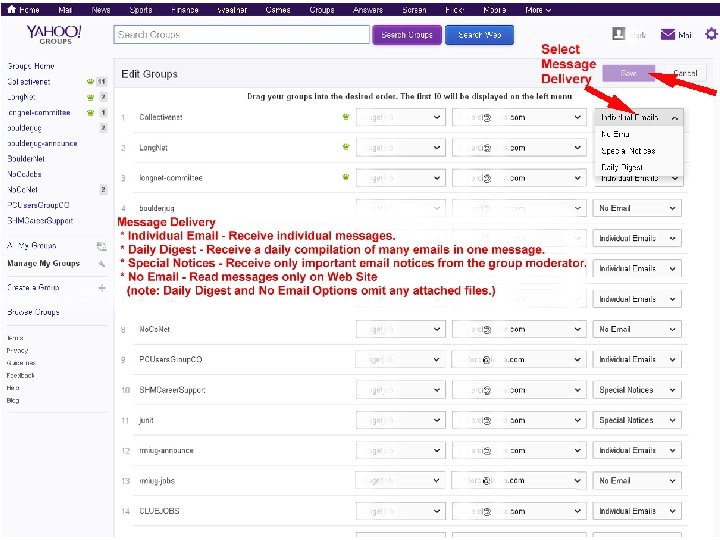This screenshot has height=540, width=720.
Task: Open the Weather tab in top bar
Action: pos(232,10)
